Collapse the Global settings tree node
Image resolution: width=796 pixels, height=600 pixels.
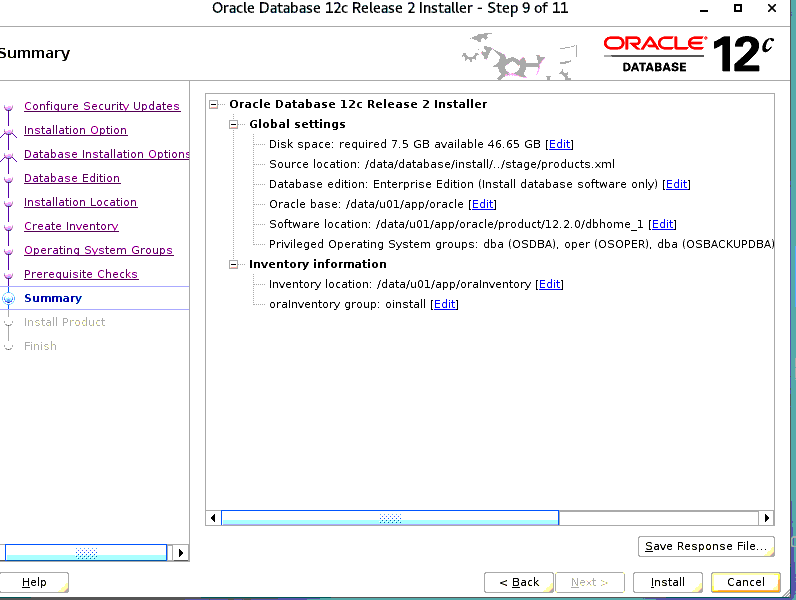click(234, 124)
